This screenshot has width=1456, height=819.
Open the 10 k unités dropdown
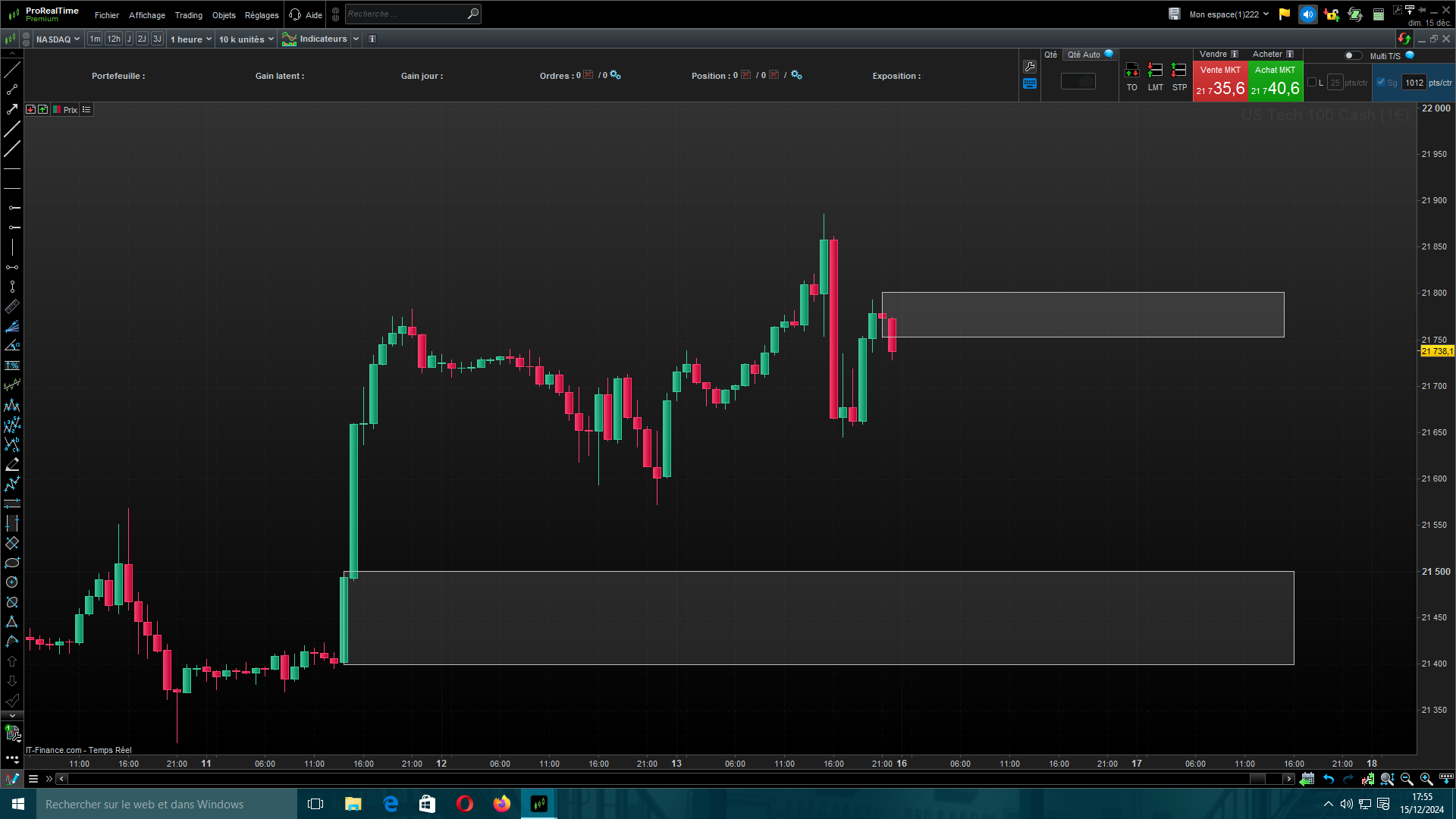(246, 39)
